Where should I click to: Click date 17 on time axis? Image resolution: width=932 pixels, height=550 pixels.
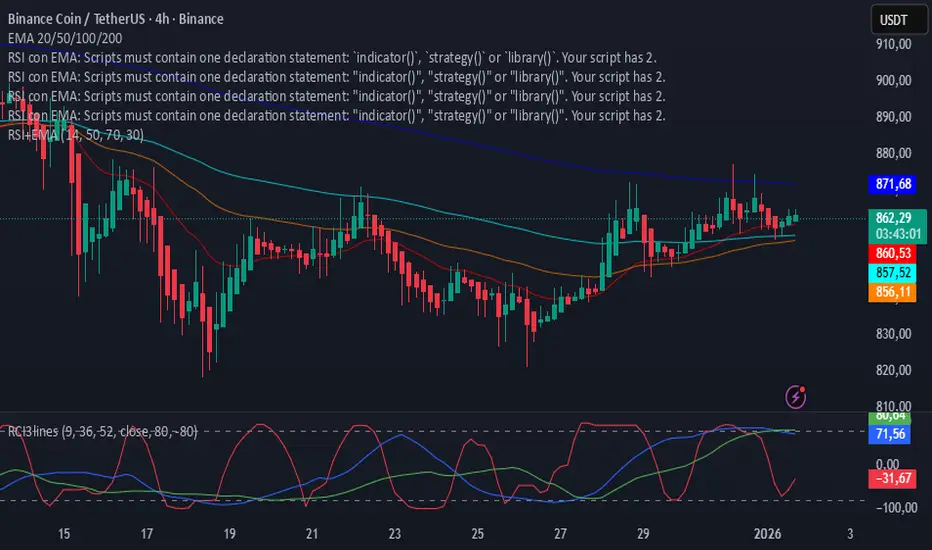147,534
